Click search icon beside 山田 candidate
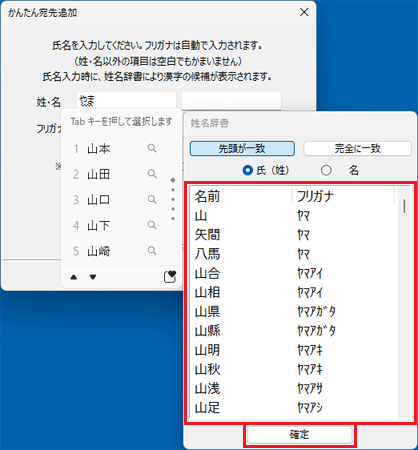418x450 pixels. point(152,174)
